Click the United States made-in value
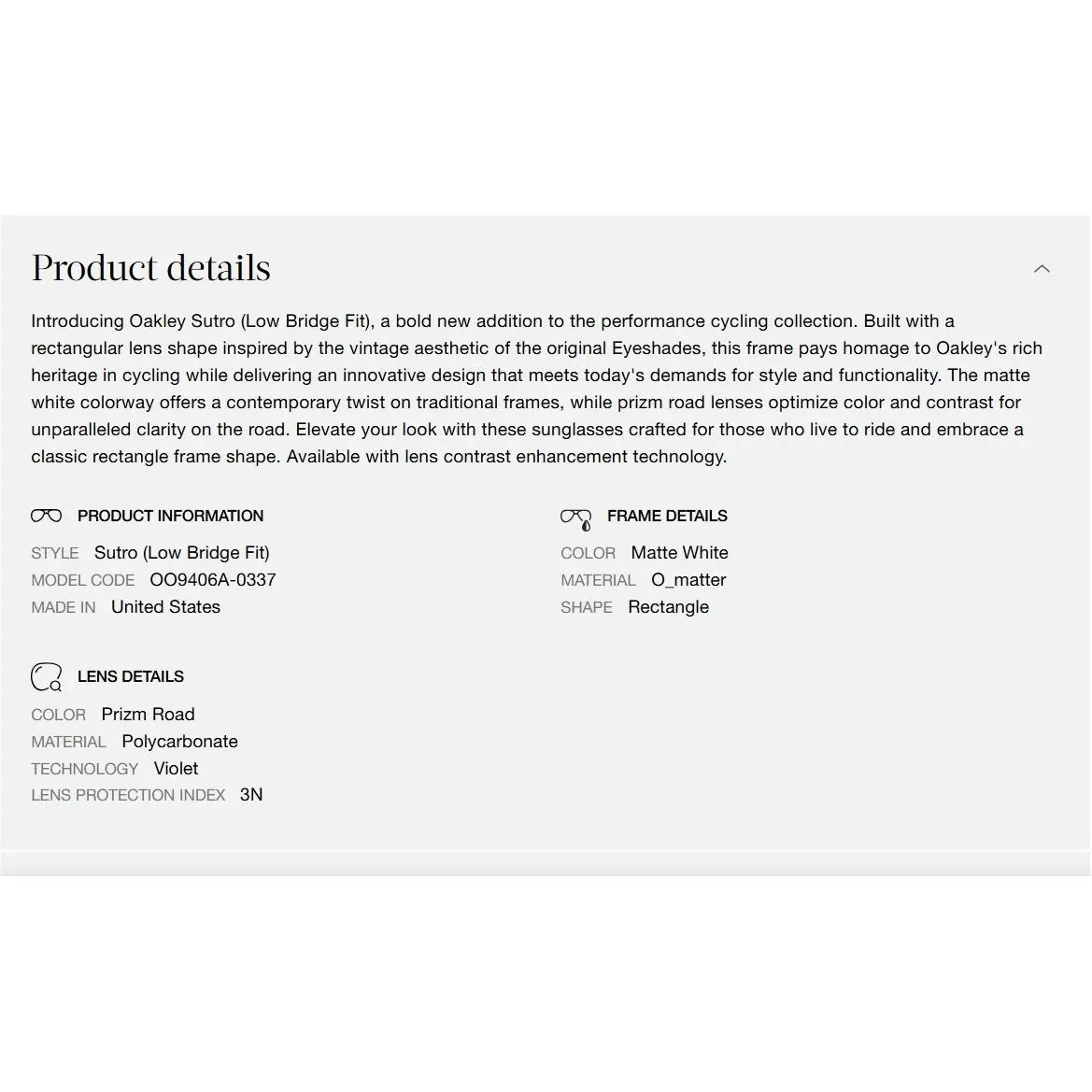 (x=165, y=607)
